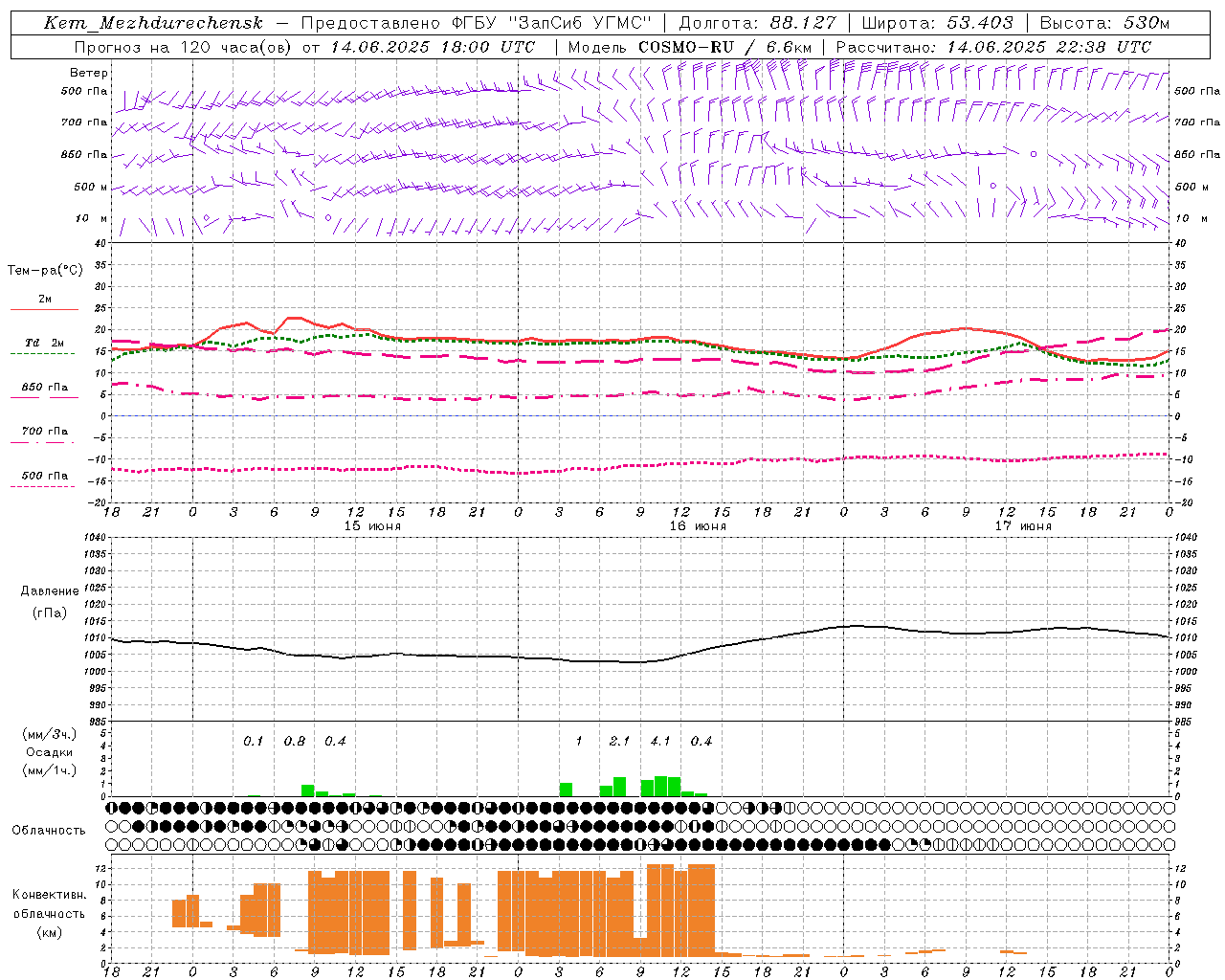Image resolution: width=1225 pixels, height=980 pixels.
Task: Click the '4.1' precipitation amount value
Action: point(660,741)
